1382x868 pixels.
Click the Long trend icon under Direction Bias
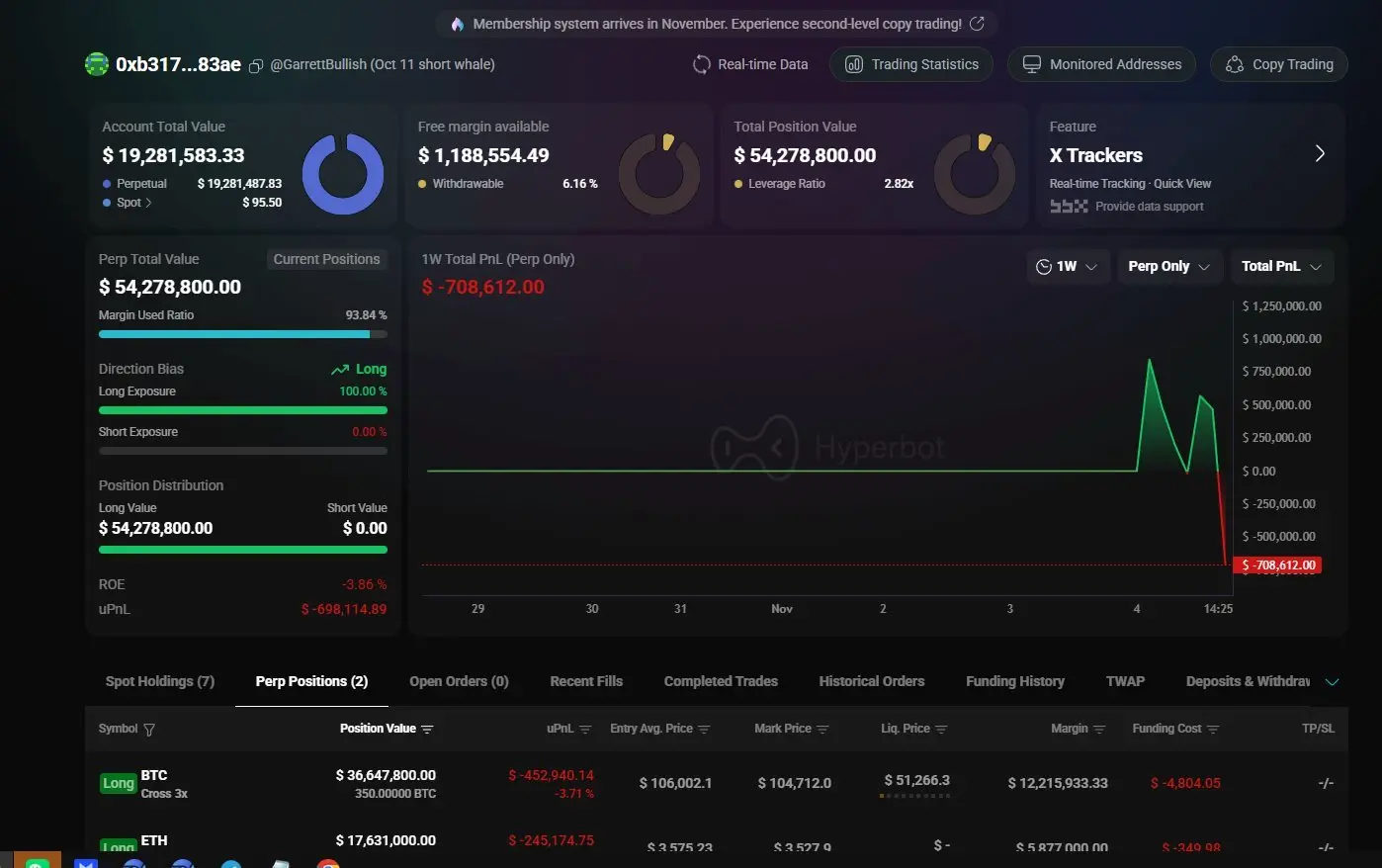340,370
